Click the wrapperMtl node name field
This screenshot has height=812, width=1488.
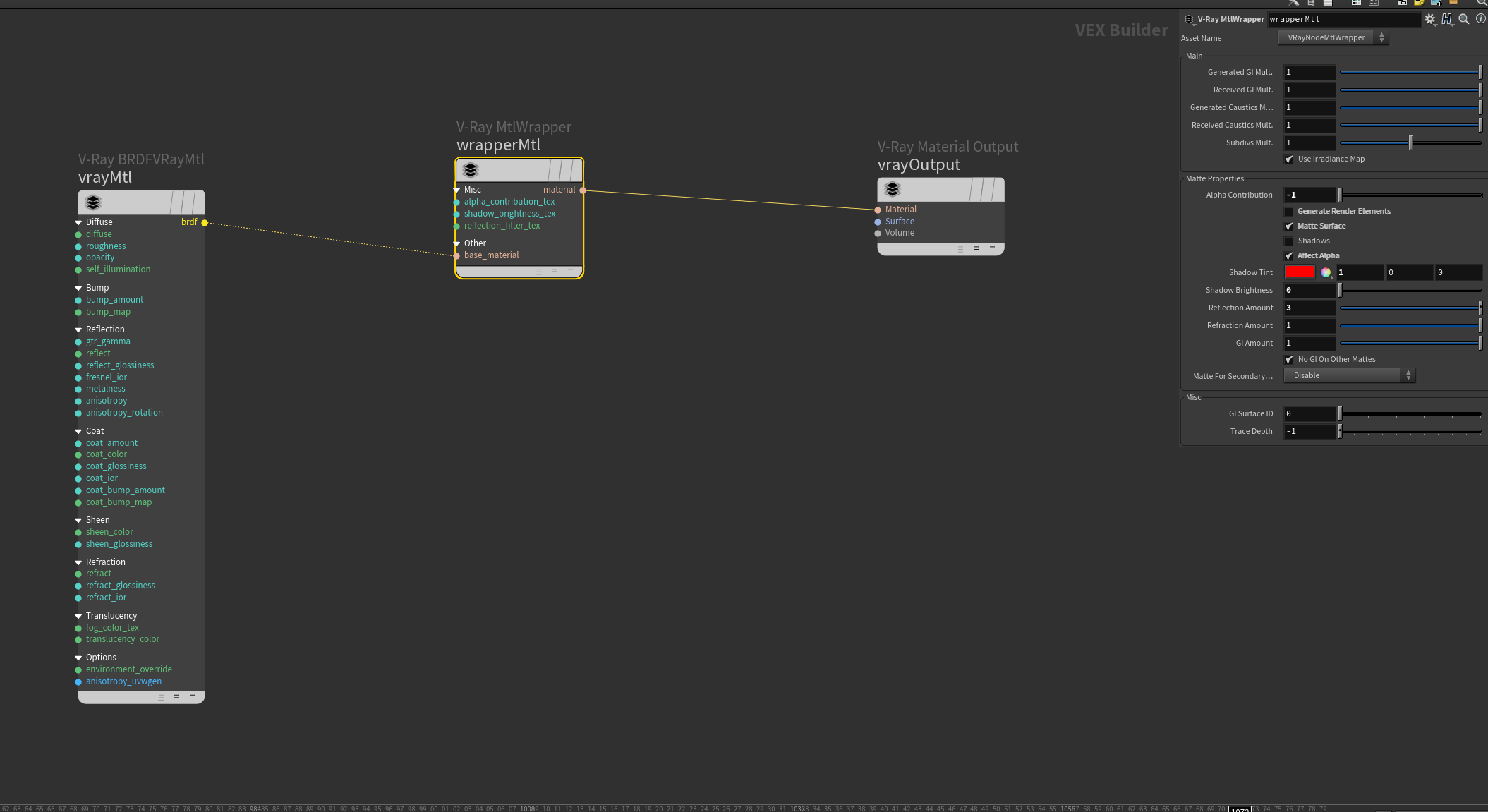tap(1344, 20)
